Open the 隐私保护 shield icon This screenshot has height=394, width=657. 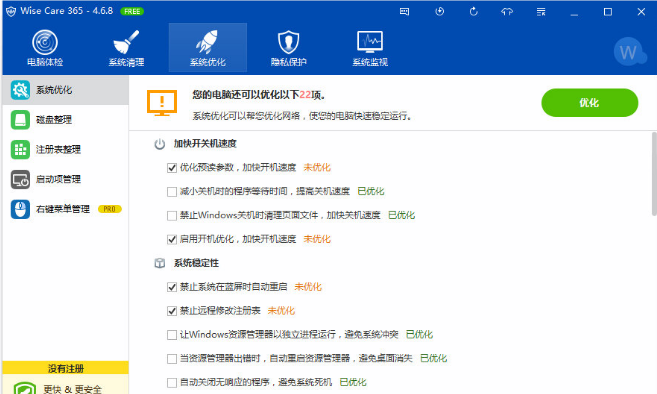pyautogui.click(x=288, y=42)
